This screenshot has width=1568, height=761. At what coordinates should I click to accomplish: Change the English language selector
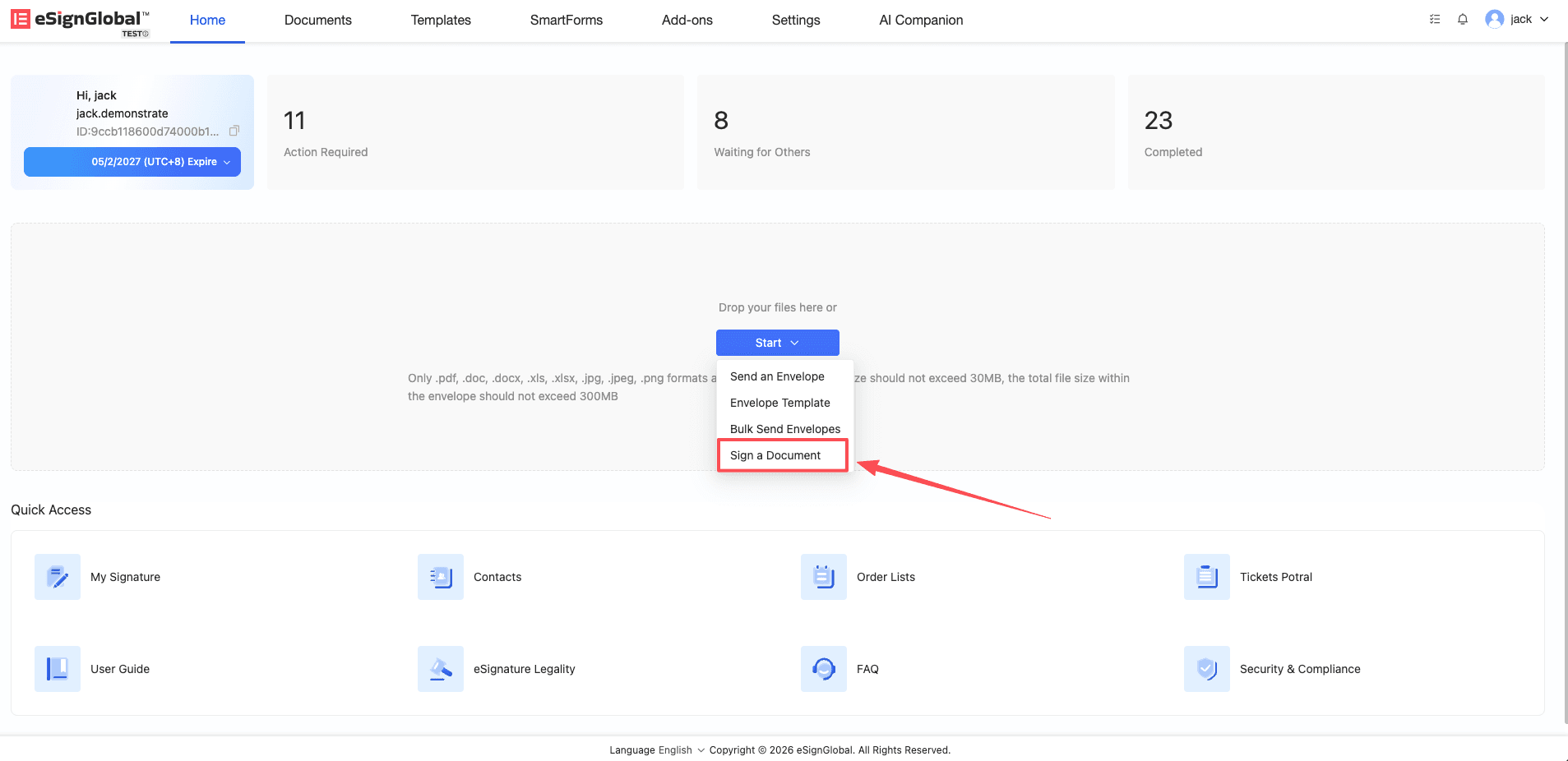(681, 750)
